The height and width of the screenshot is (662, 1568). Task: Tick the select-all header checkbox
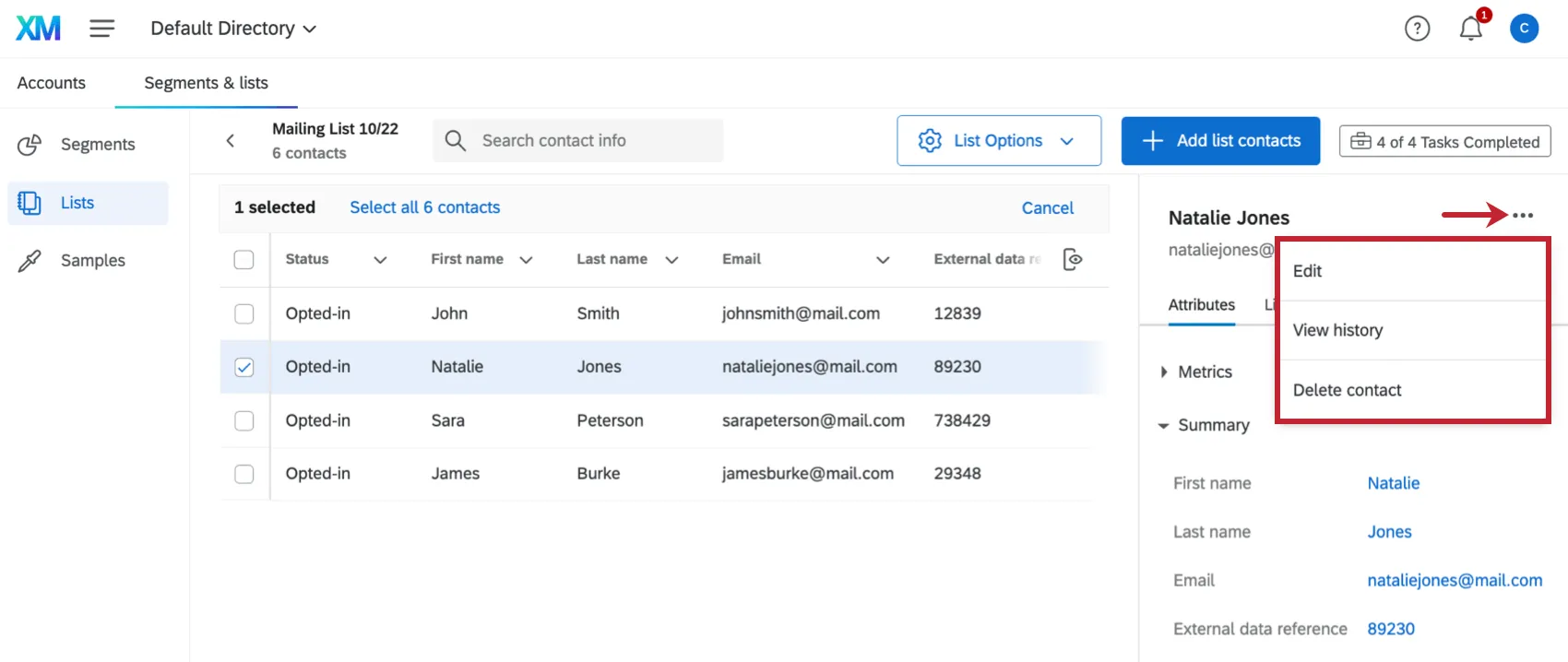(x=244, y=260)
